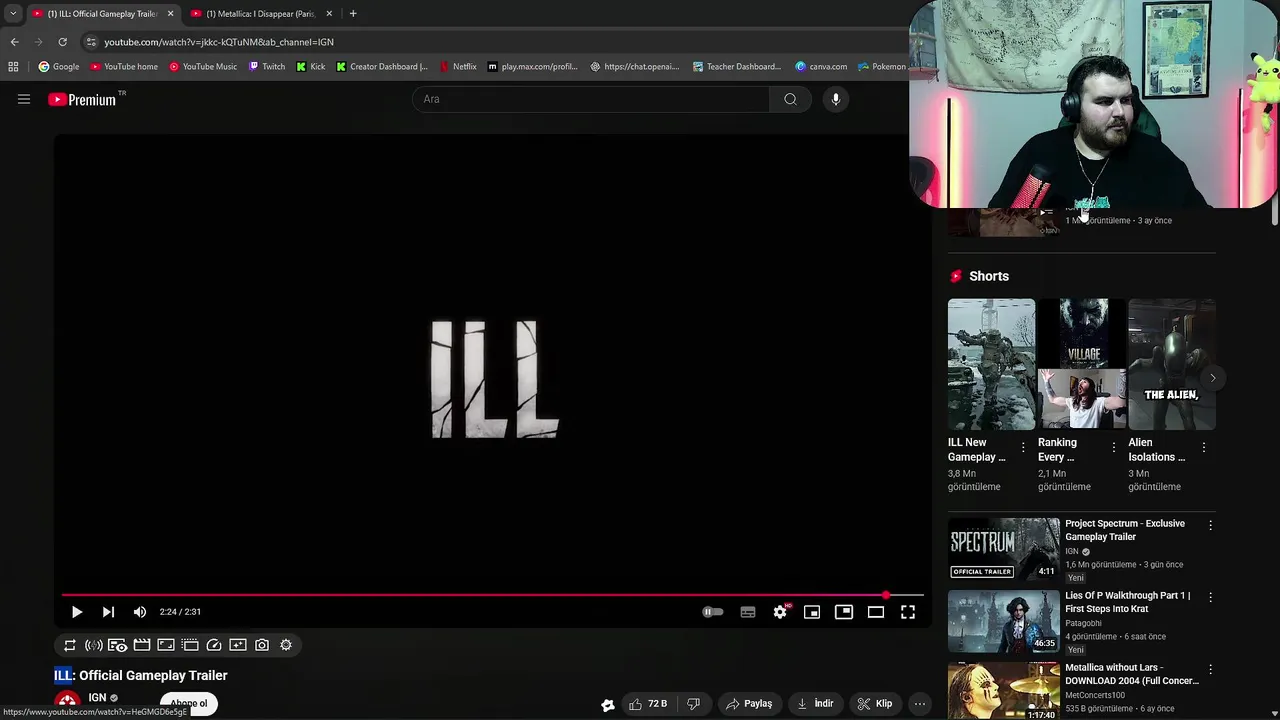Open playback speed gauge icon

[x=214, y=646]
